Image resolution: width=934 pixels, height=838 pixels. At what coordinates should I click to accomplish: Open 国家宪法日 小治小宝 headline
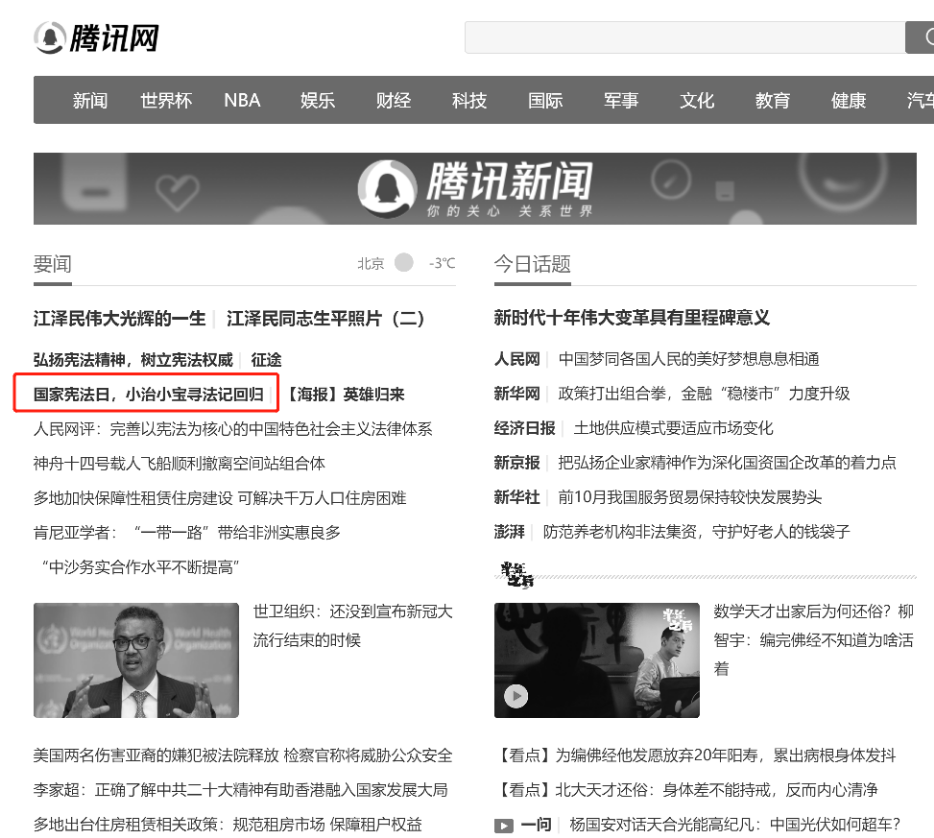pos(148,394)
